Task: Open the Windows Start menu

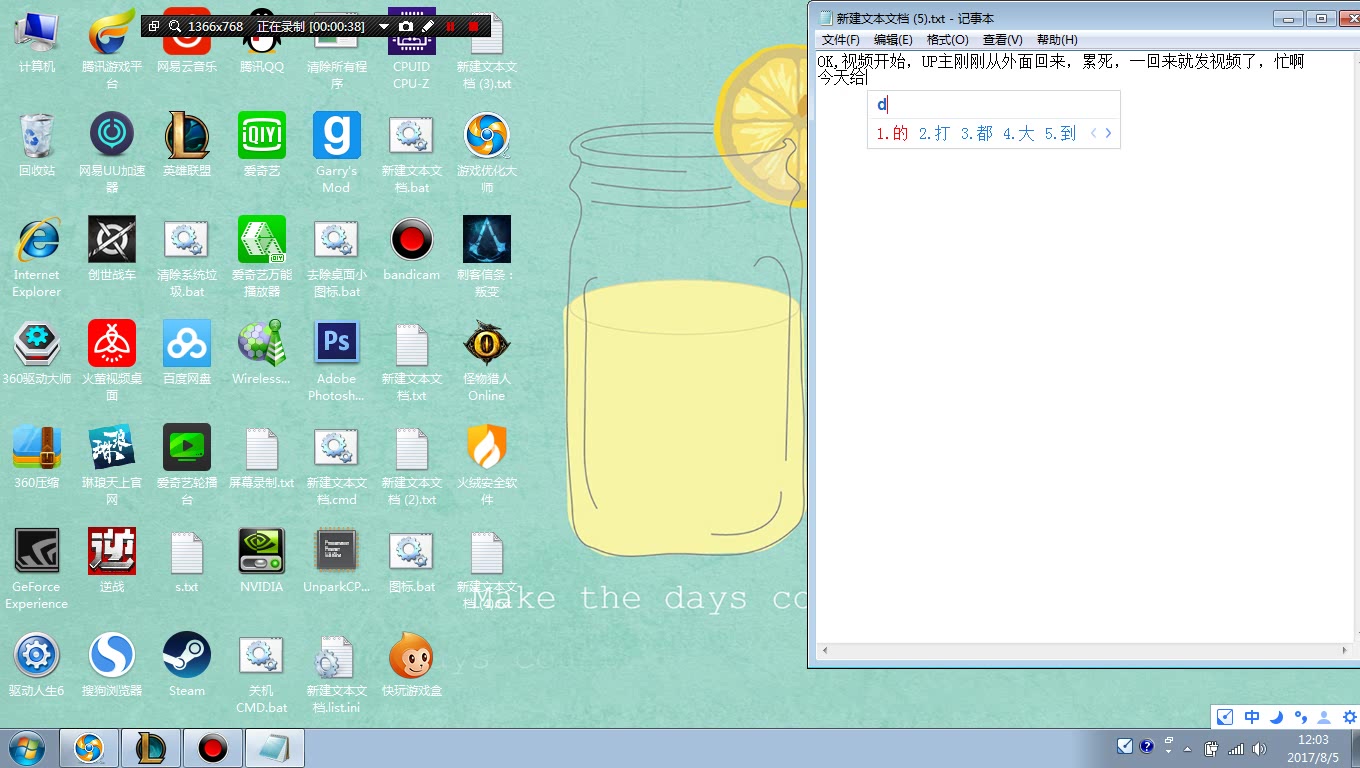Action: pyautogui.click(x=27, y=748)
